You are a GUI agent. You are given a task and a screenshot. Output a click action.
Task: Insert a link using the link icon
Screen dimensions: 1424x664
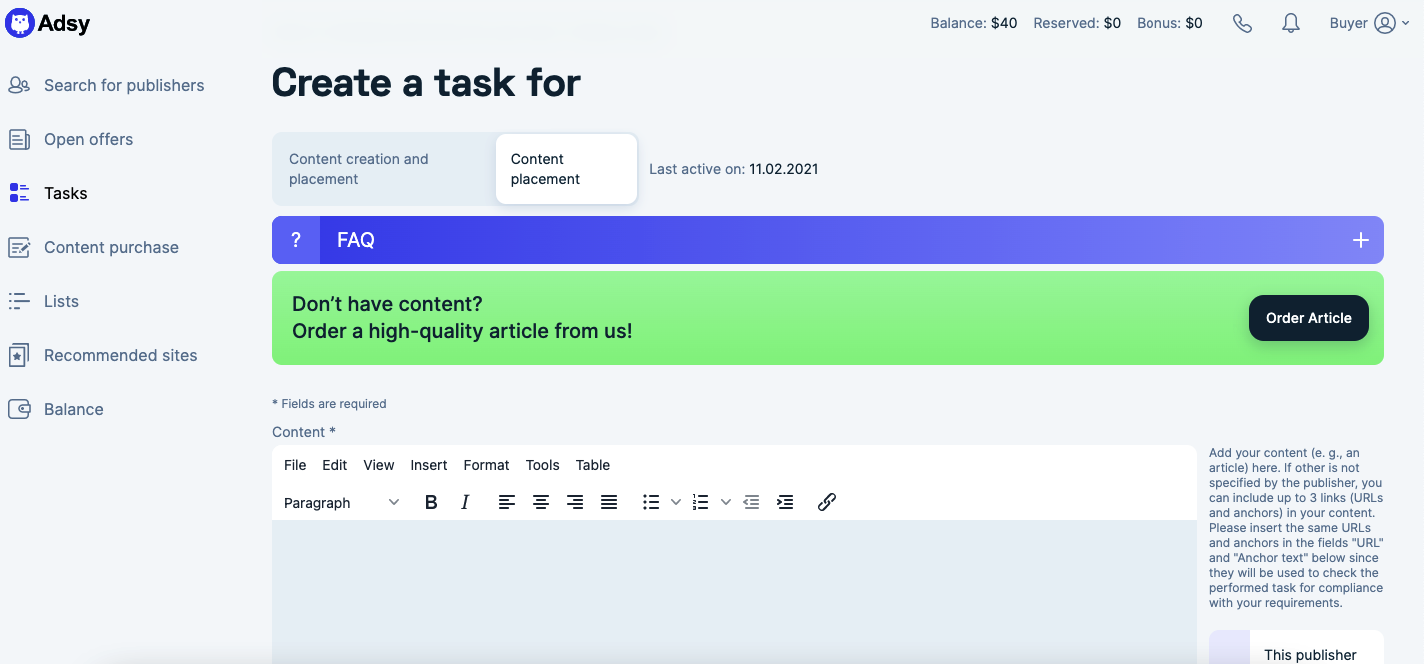(x=827, y=502)
